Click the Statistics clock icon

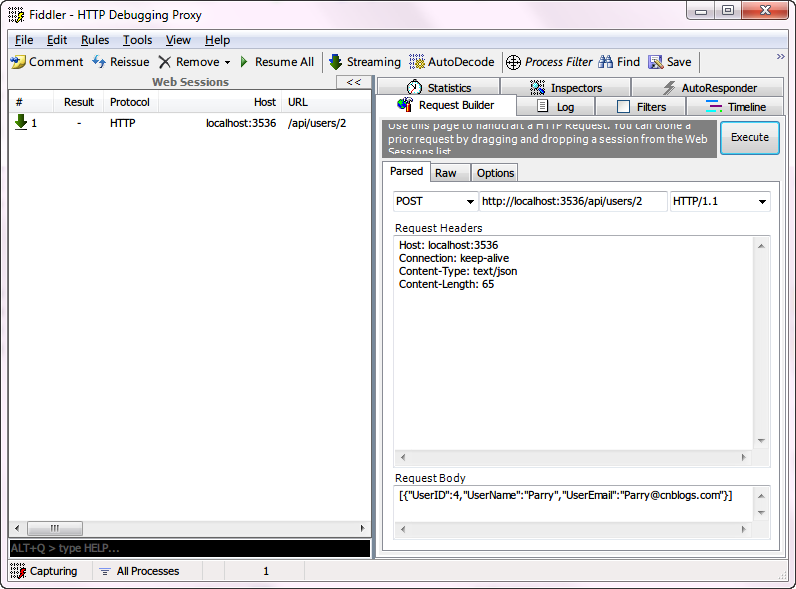414,87
